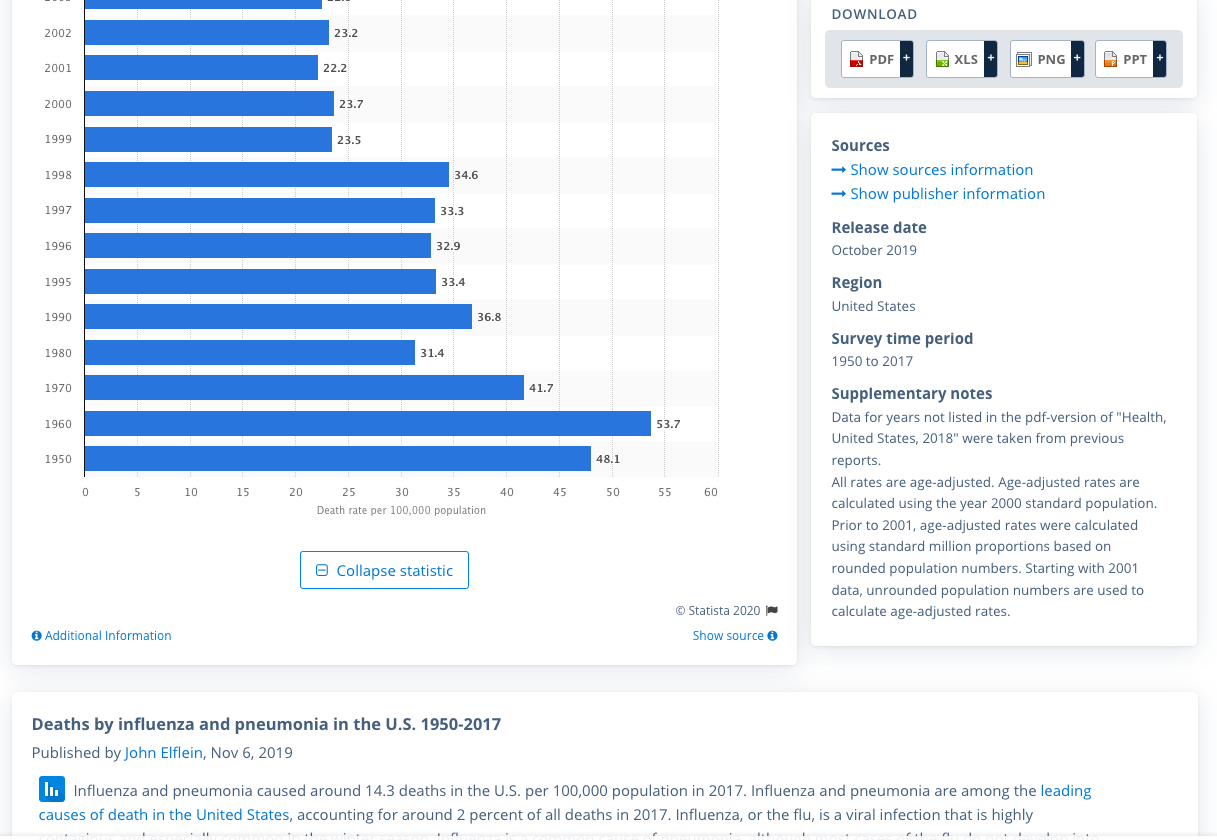1217x840 pixels.
Task: Download the statistic as PDF
Action: coord(870,60)
